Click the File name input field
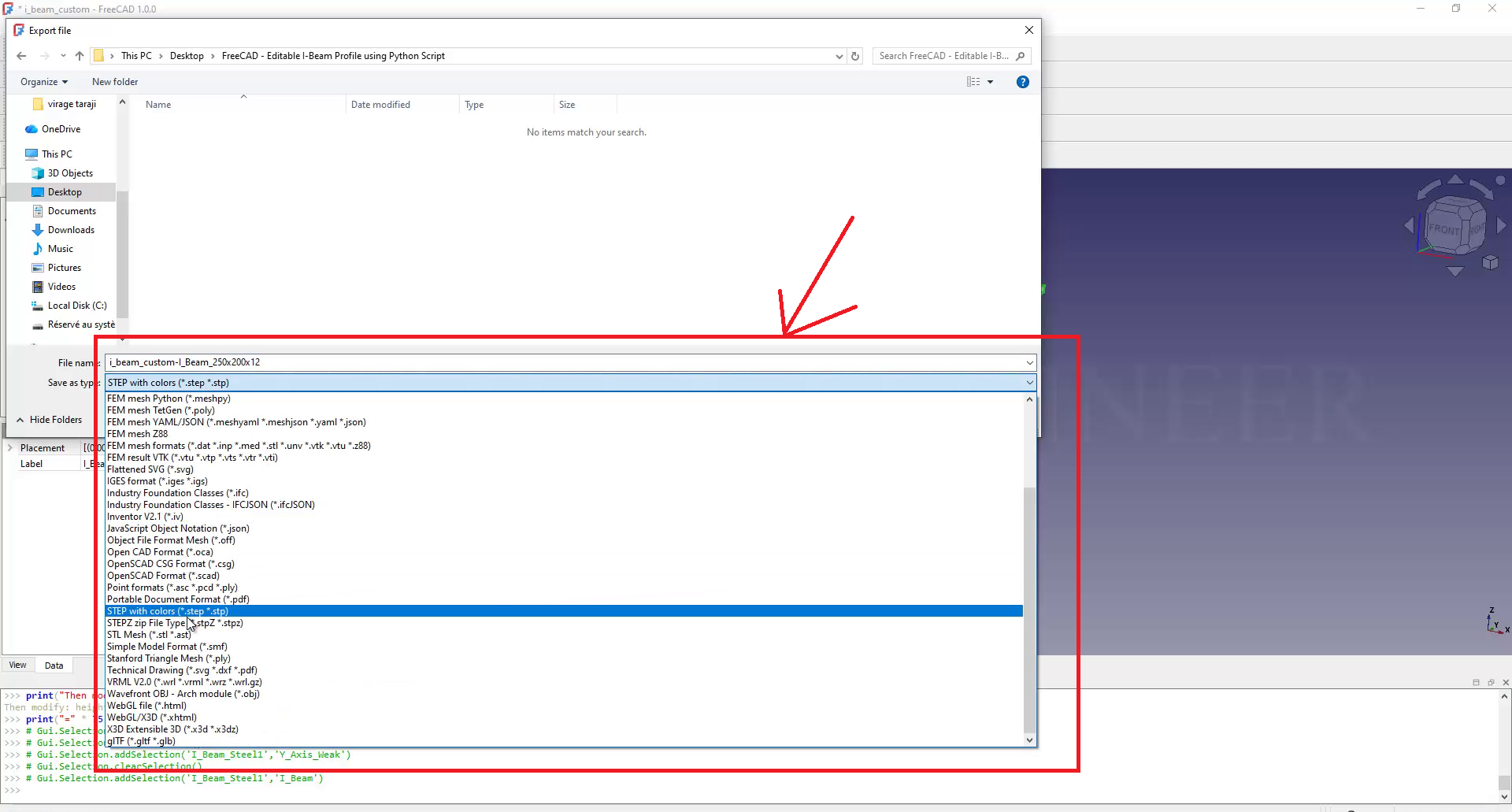Image resolution: width=1512 pixels, height=812 pixels. pos(551,362)
